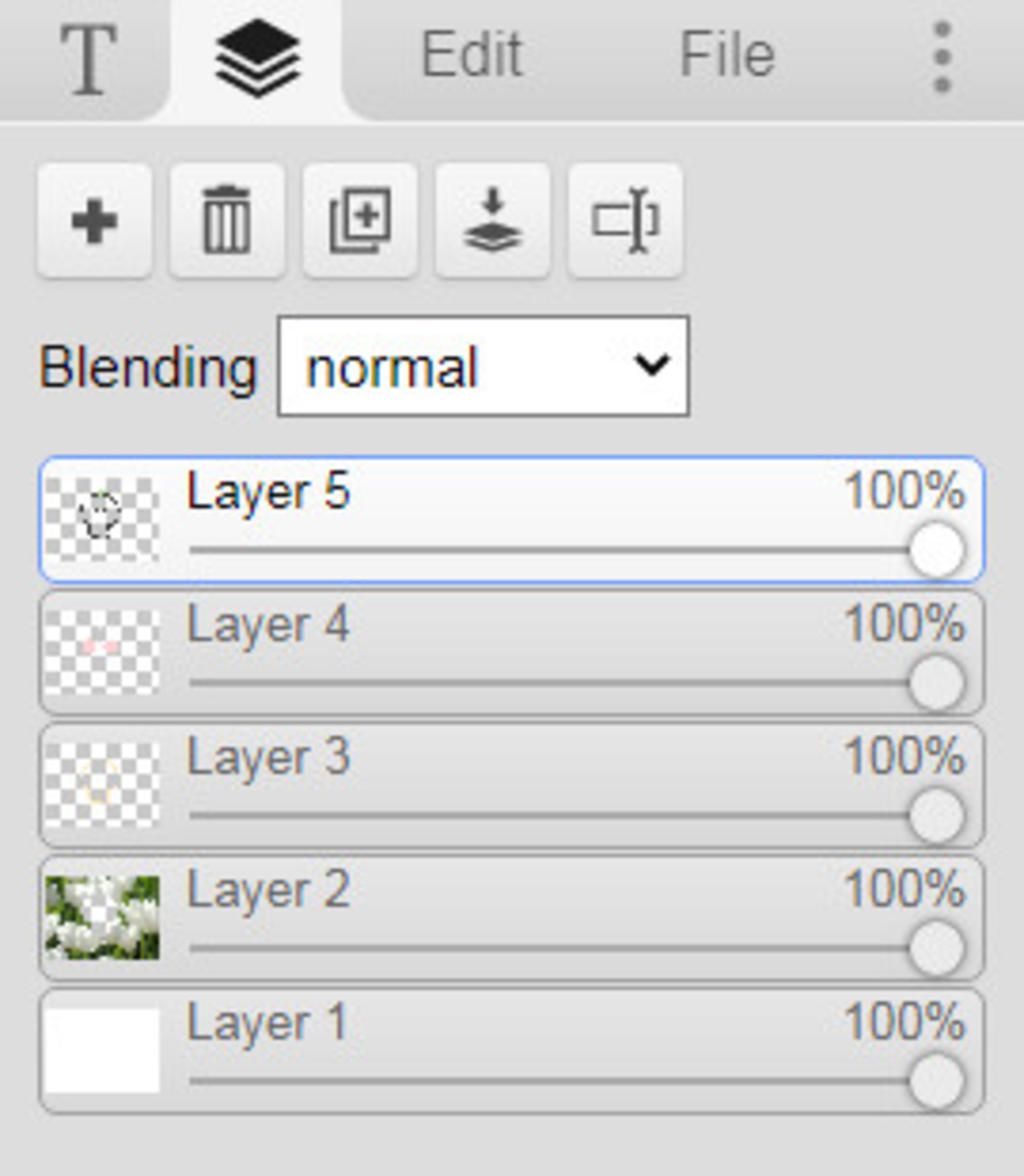Select the Layer 4 row
Image resolution: width=1024 pixels, height=1176 pixels.
pos(511,652)
